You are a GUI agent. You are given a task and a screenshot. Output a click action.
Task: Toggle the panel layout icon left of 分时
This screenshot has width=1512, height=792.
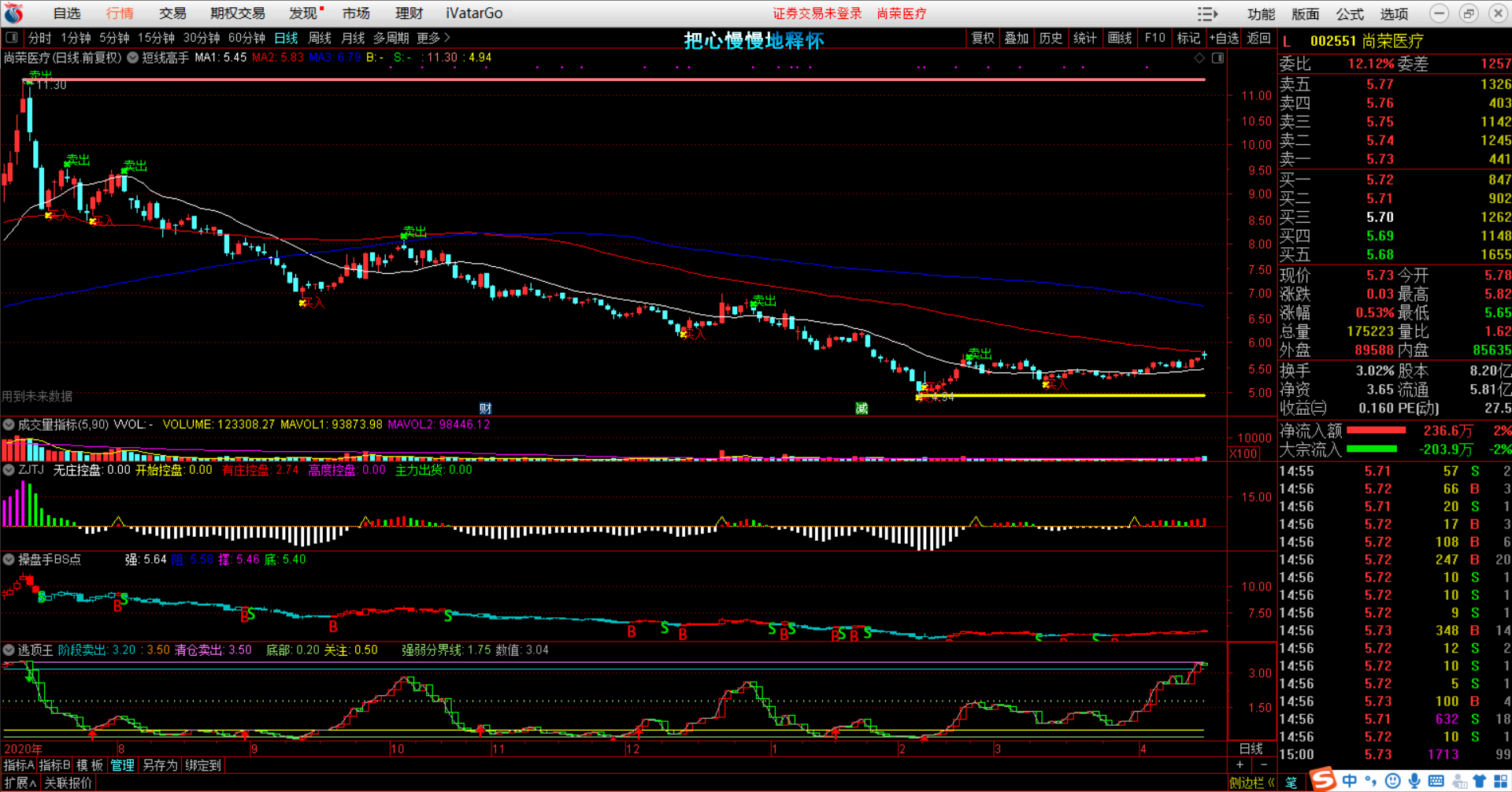pyautogui.click(x=12, y=38)
